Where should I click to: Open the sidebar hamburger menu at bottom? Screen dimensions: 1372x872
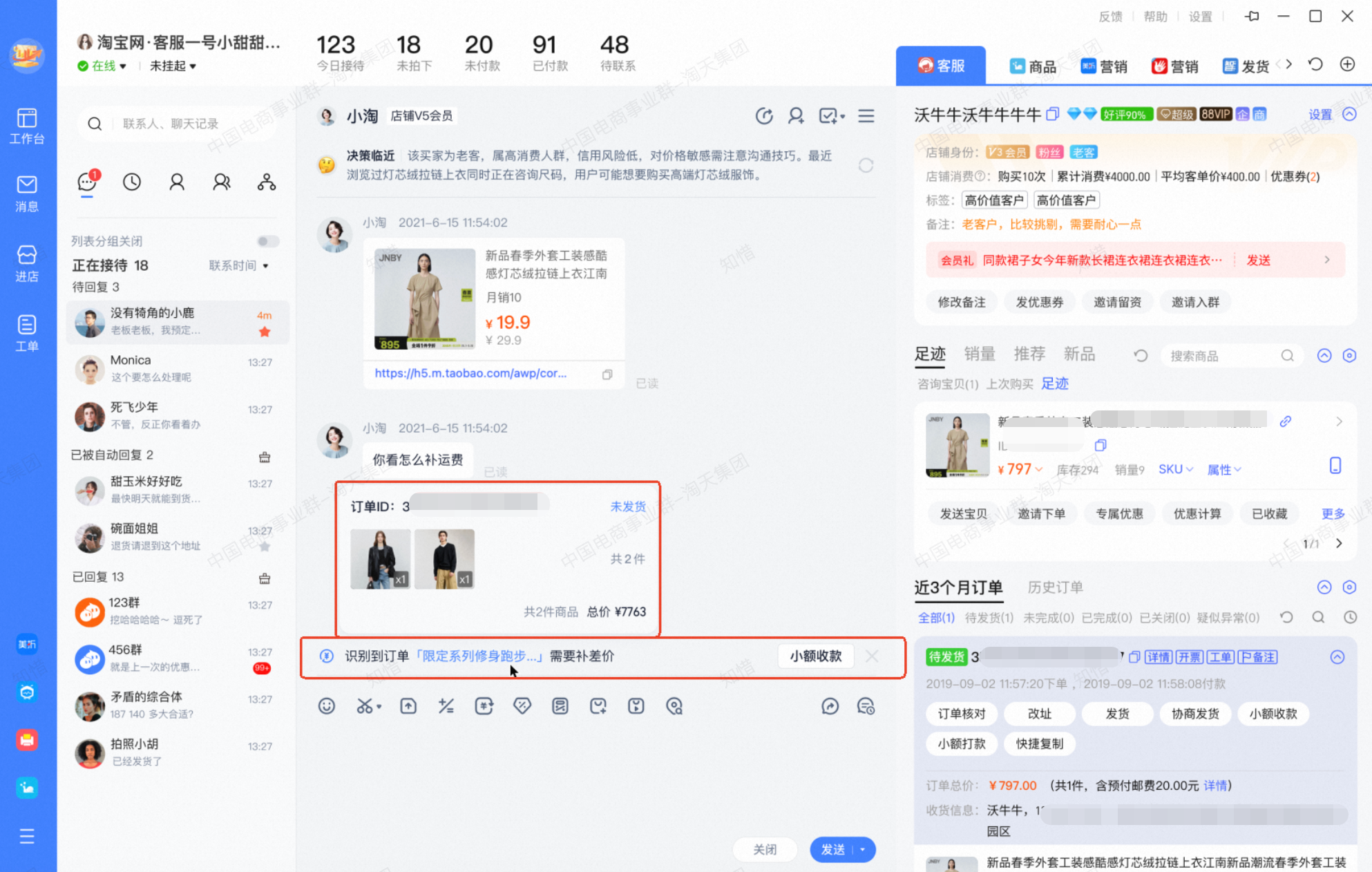pos(27,837)
